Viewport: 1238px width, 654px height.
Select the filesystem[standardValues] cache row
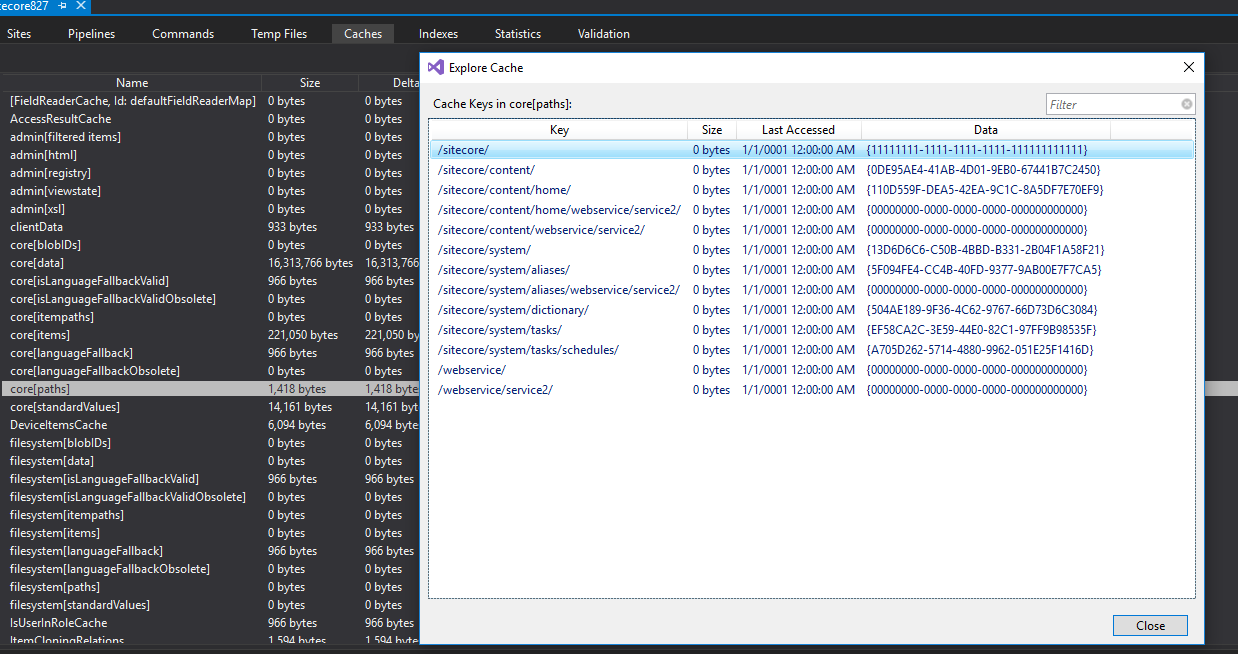(210, 605)
